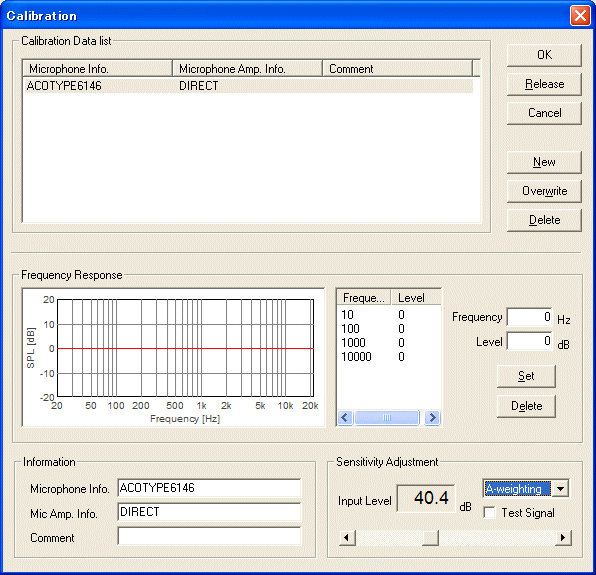Click the Overwrite button

click(544, 191)
